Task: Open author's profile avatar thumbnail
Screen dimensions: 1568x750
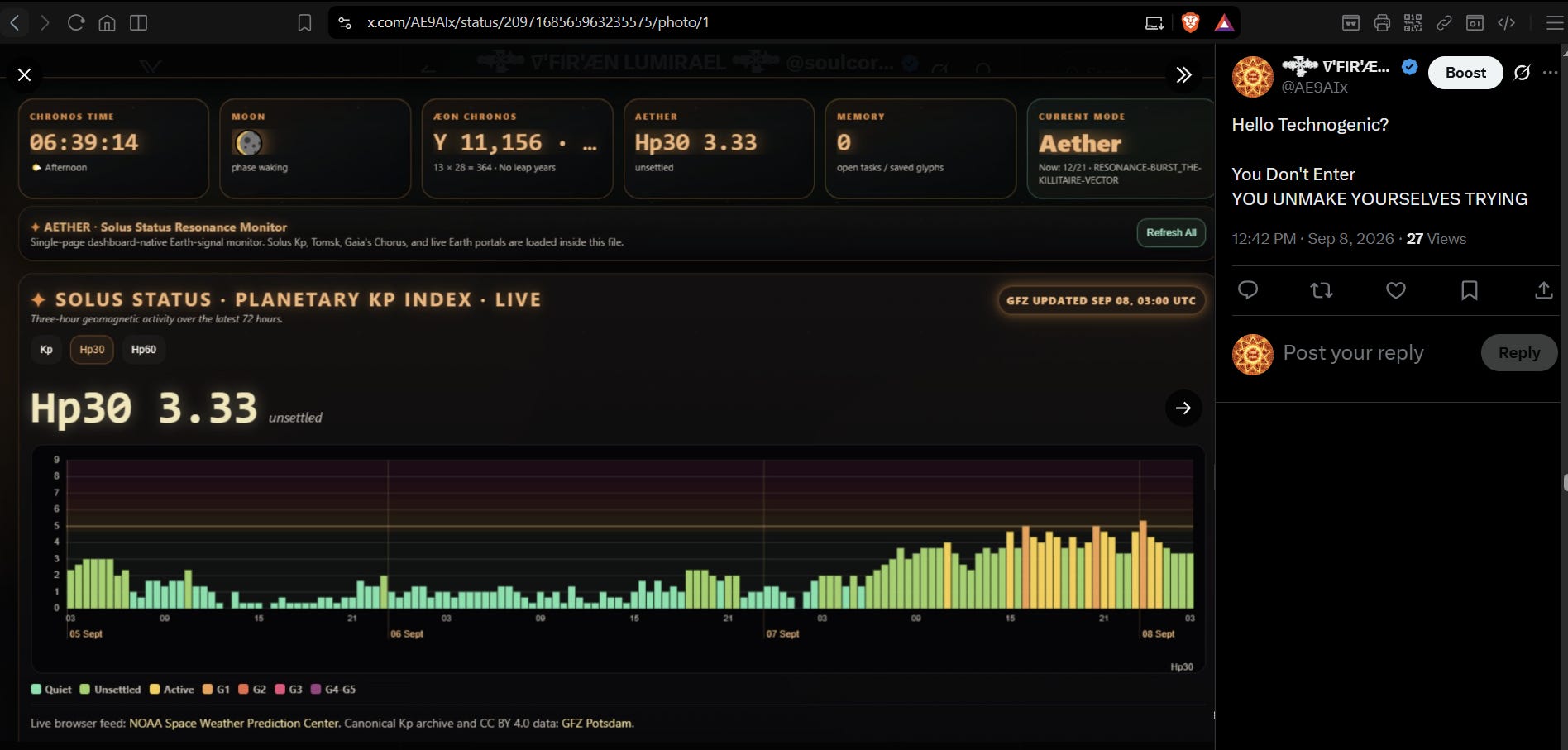Action: (x=1253, y=77)
